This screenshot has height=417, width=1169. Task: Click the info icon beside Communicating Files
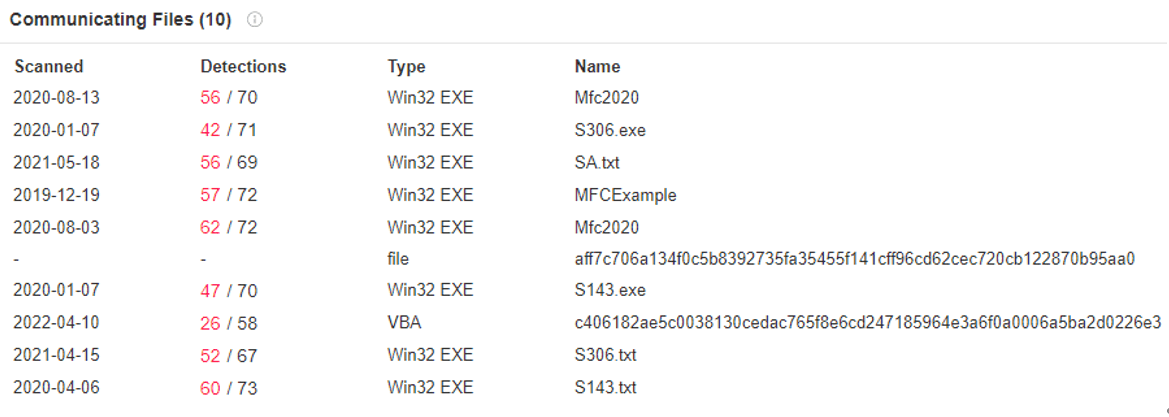(x=255, y=20)
